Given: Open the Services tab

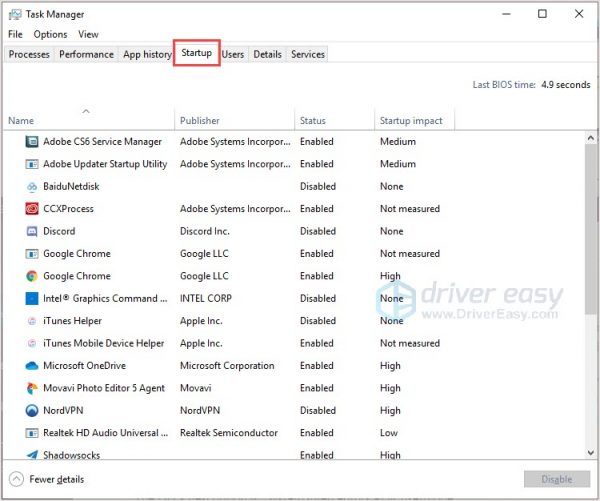Looking at the screenshot, I should (x=307, y=54).
